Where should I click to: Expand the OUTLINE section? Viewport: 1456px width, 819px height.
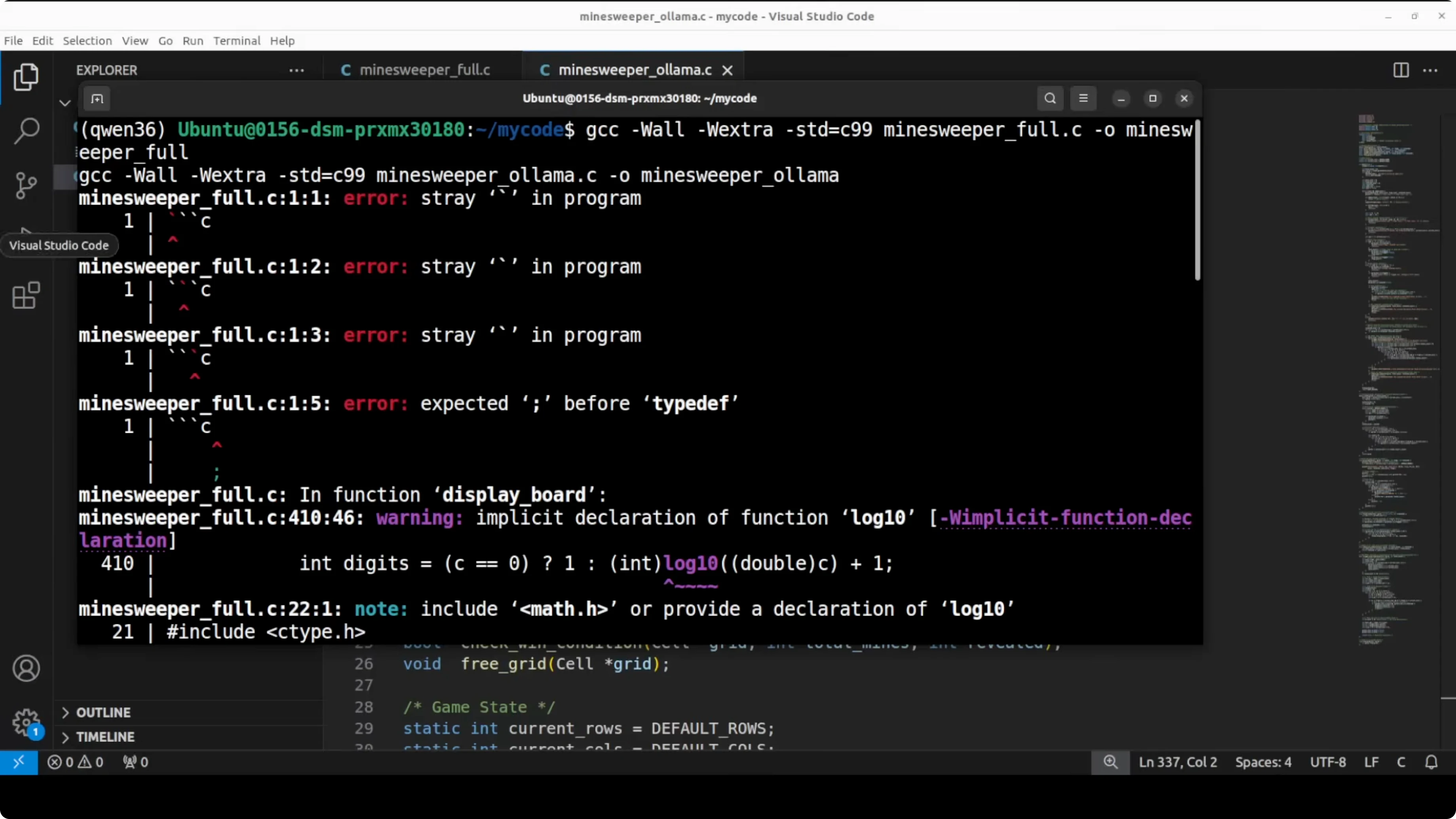(103, 712)
